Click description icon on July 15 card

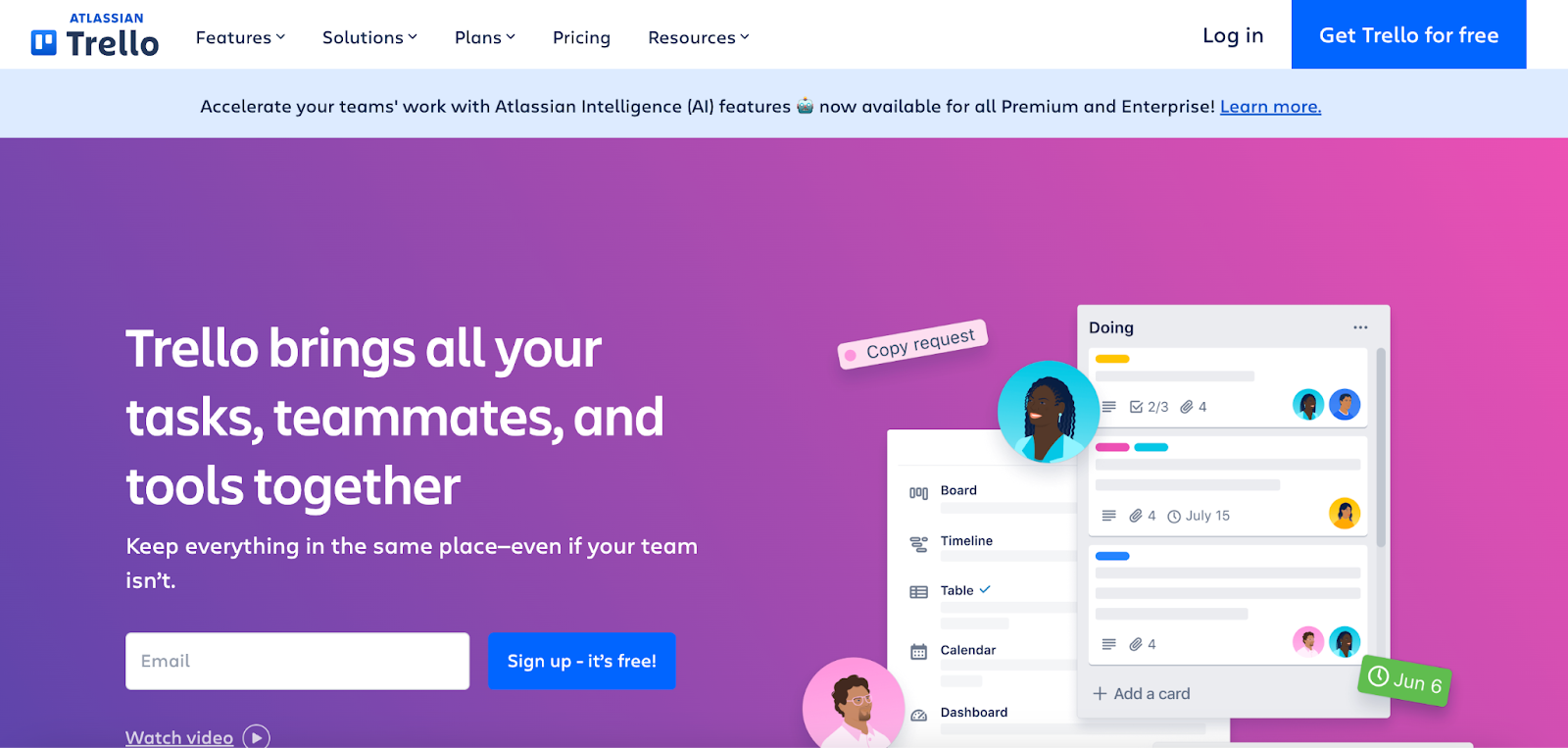[x=1108, y=515]
